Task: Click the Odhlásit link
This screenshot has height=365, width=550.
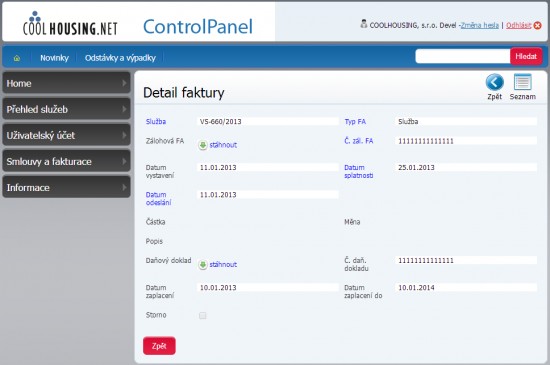Action: pyautogui.click(x=518, y=25)
